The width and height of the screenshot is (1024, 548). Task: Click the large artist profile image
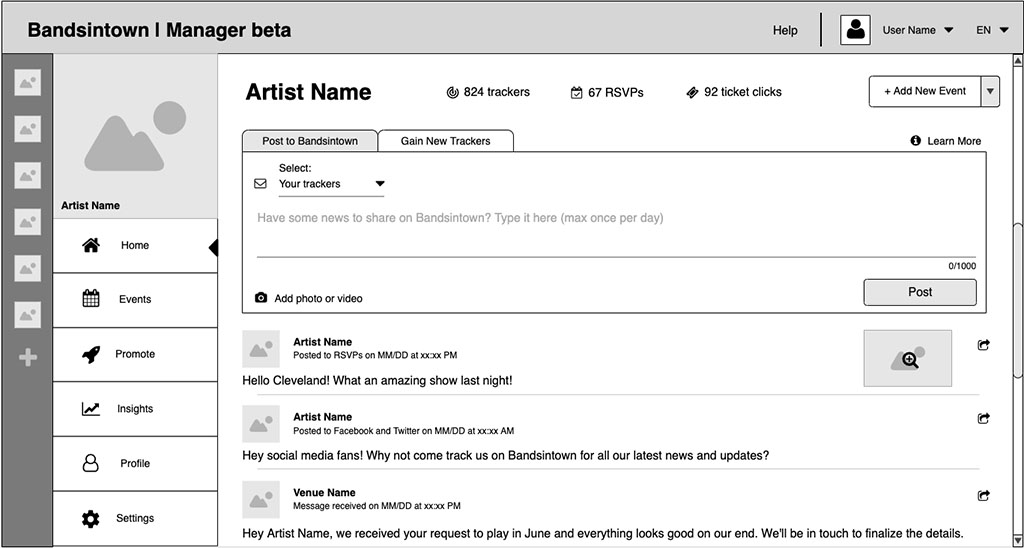click(x=135, y=136)
